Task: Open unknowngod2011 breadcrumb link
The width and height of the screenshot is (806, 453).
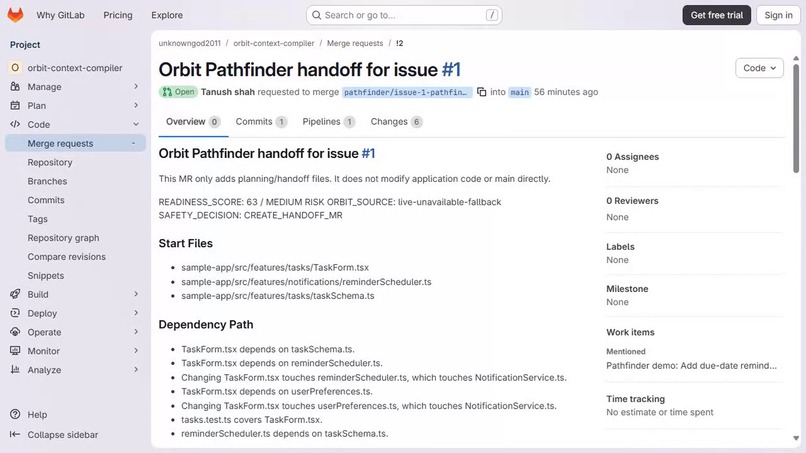Action: click(189, 43)
